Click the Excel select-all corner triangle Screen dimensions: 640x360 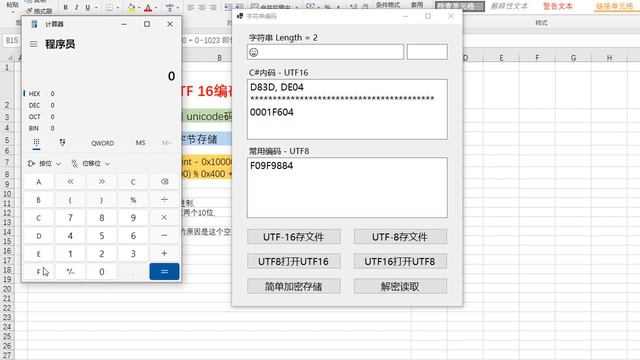(x=10, y=58)
